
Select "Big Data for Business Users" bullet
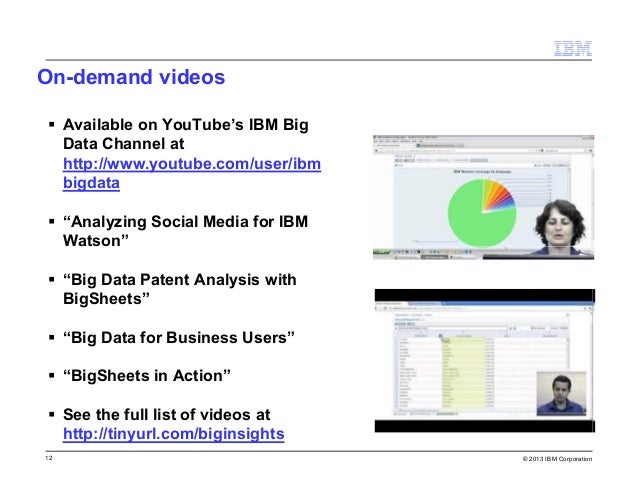point(179,338)
